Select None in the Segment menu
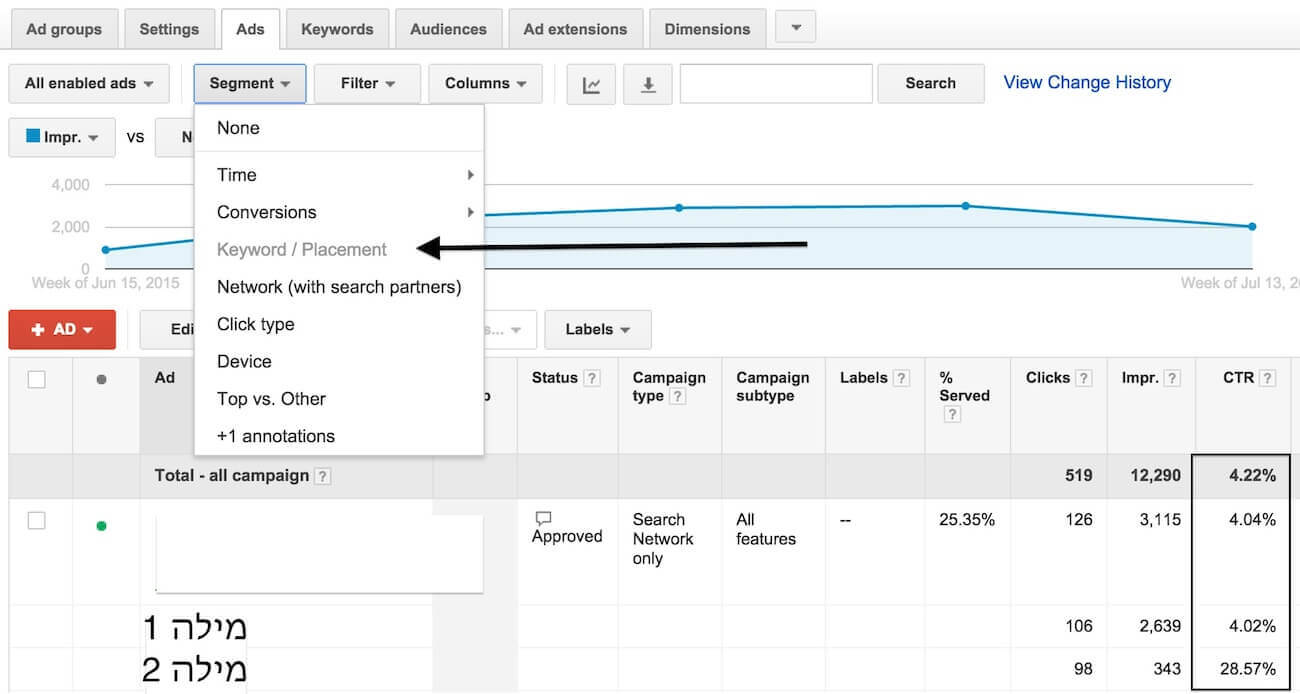Screen dimensions: 1300x694 tap(339, 128)
